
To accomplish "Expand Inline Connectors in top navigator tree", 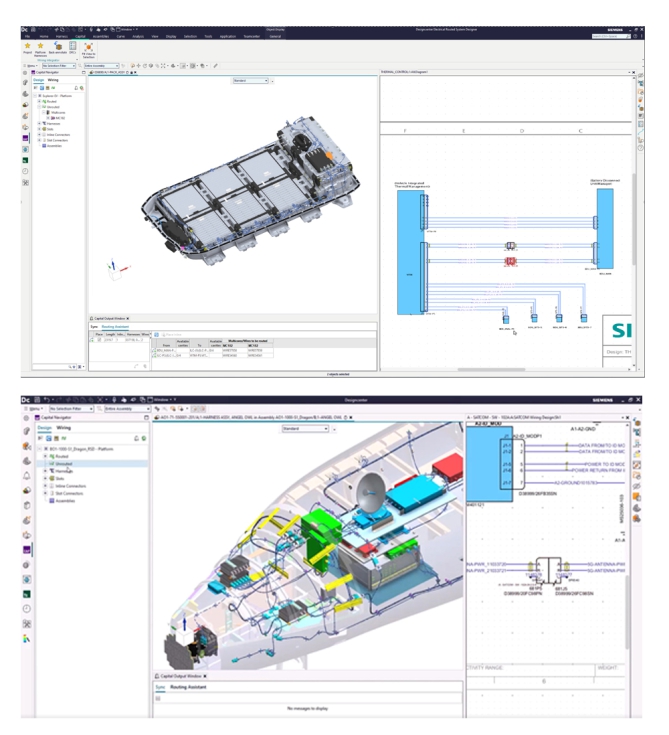I will click(x=39, y=135).
